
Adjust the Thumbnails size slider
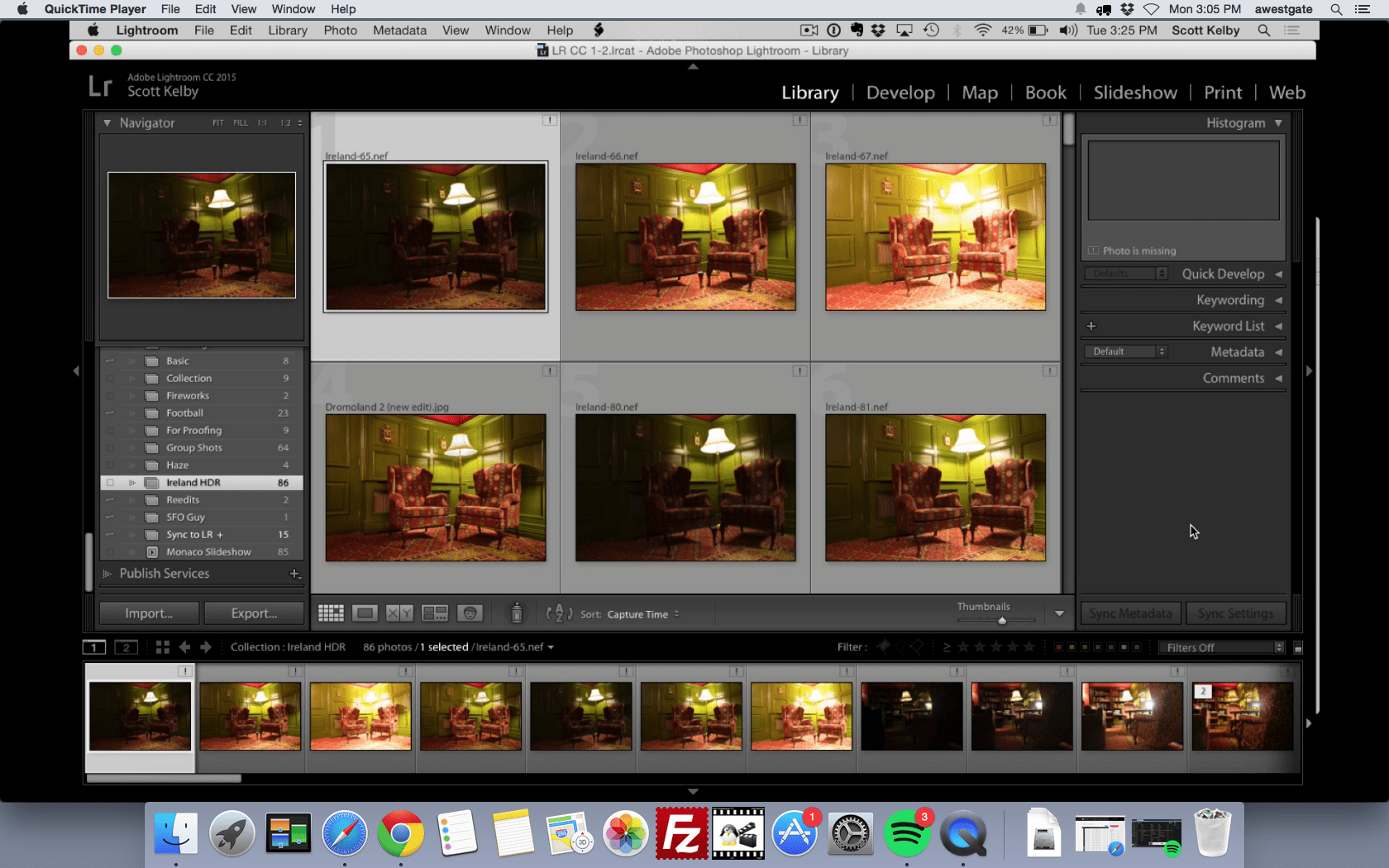(1001, 619)
